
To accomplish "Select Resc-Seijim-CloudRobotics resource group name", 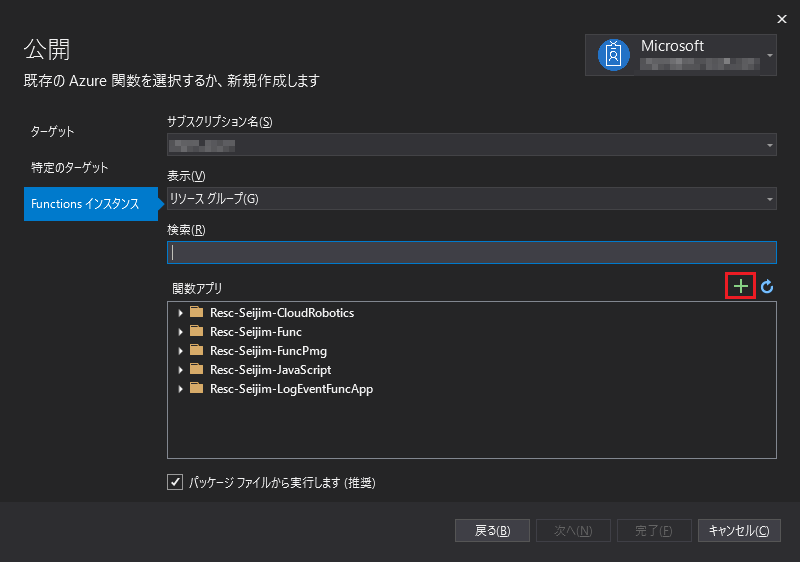I will pyautogui.click(x=282, y=313).
